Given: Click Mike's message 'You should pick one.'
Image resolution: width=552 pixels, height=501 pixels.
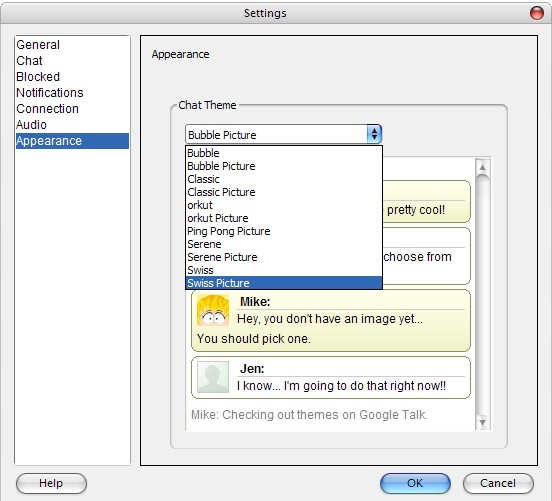Looking at the screenshot, I should pos(254,339).
